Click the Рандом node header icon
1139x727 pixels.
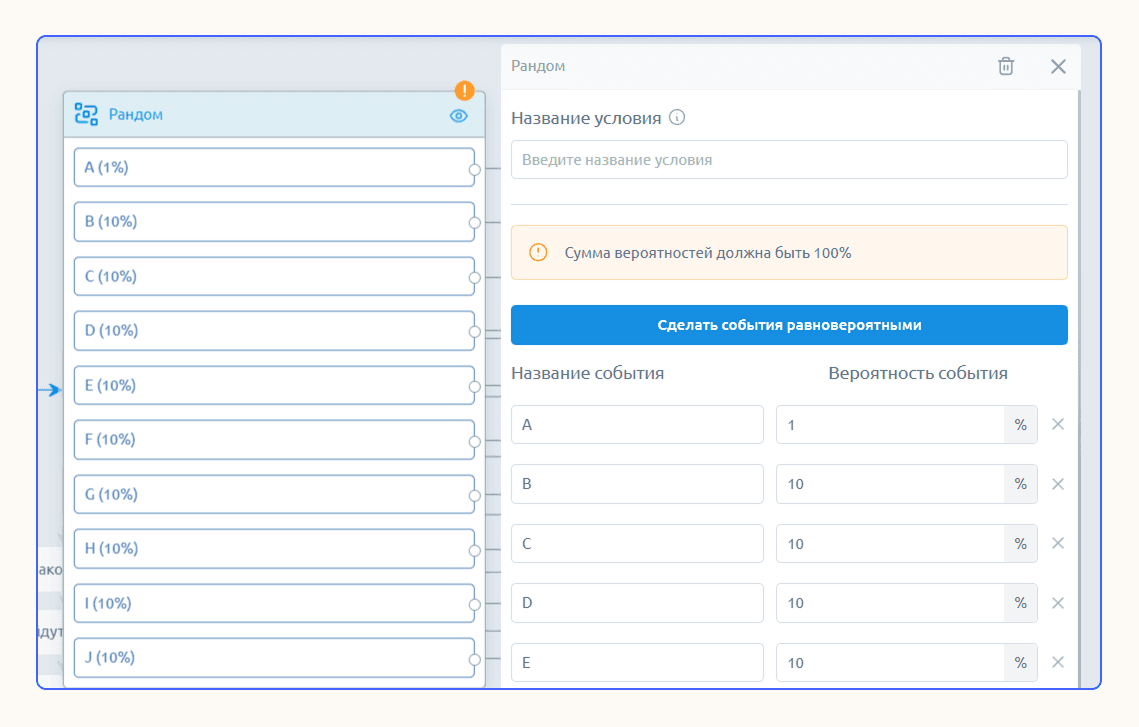[86, 114]
